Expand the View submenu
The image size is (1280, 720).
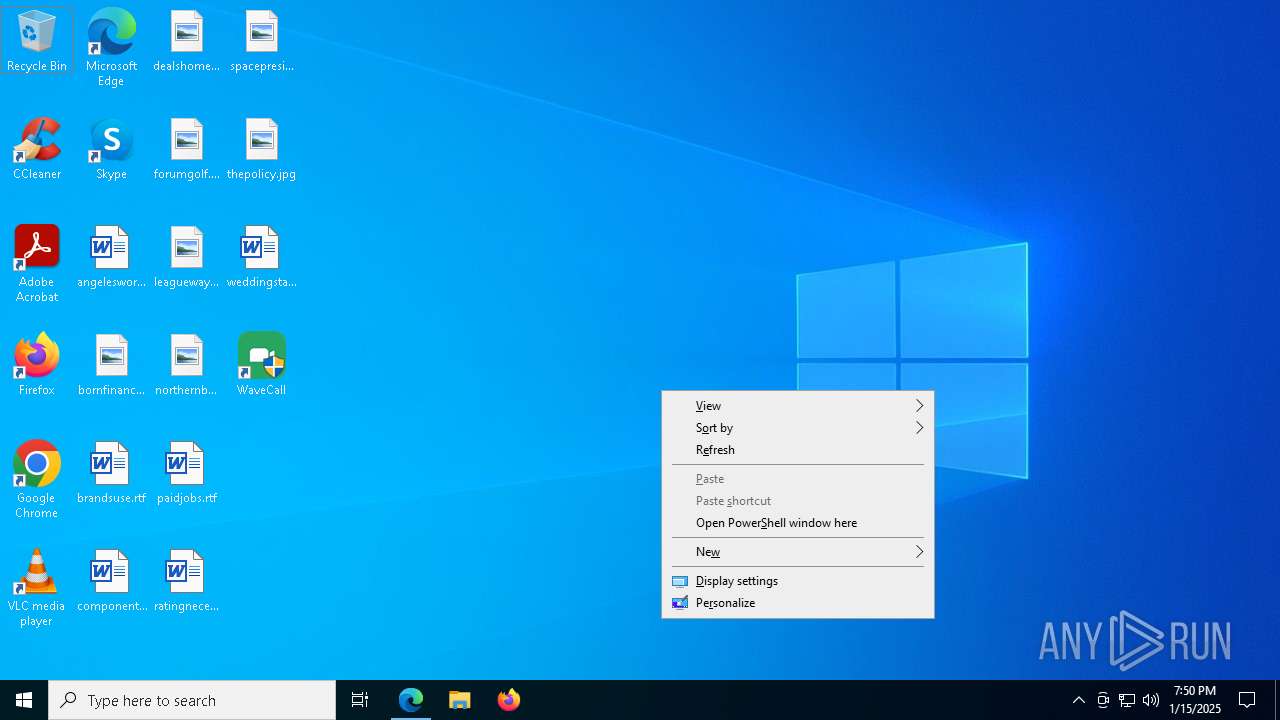[798, 406]
